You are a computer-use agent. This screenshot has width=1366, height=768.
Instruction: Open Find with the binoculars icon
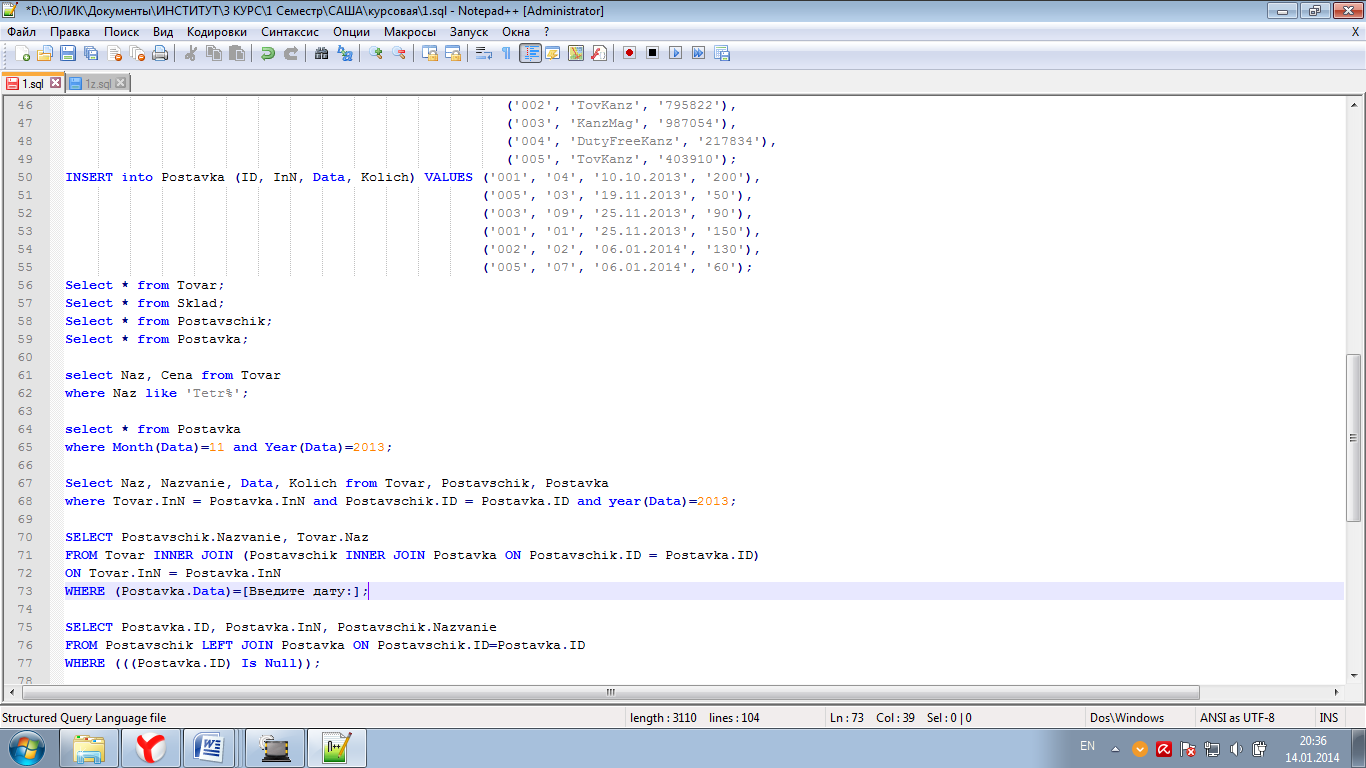[x=322, y=53]
